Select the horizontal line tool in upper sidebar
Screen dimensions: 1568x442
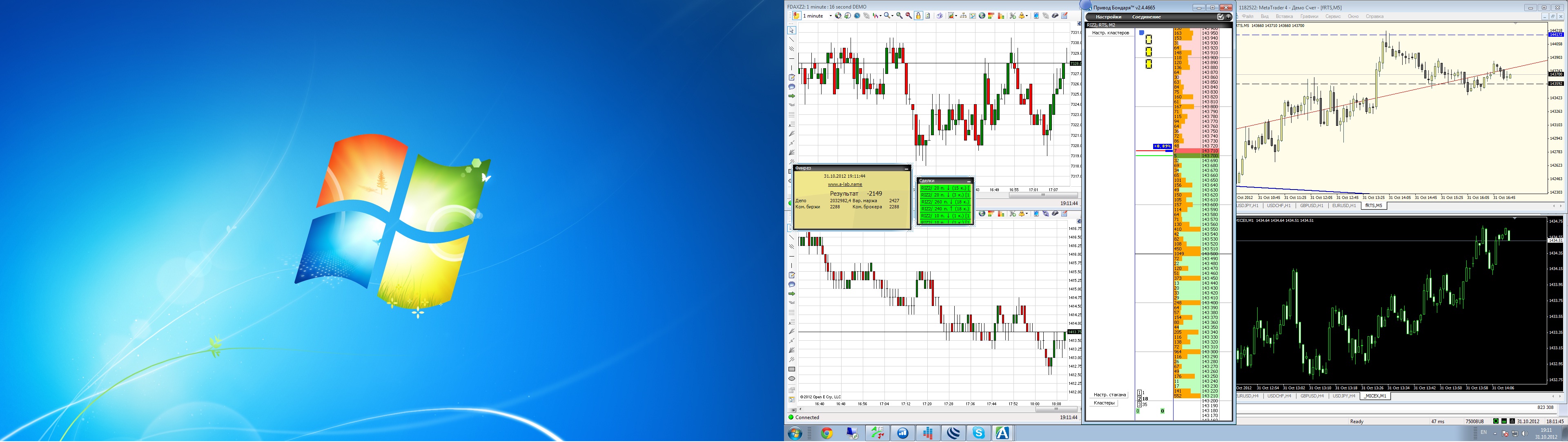tap(792, 58)
